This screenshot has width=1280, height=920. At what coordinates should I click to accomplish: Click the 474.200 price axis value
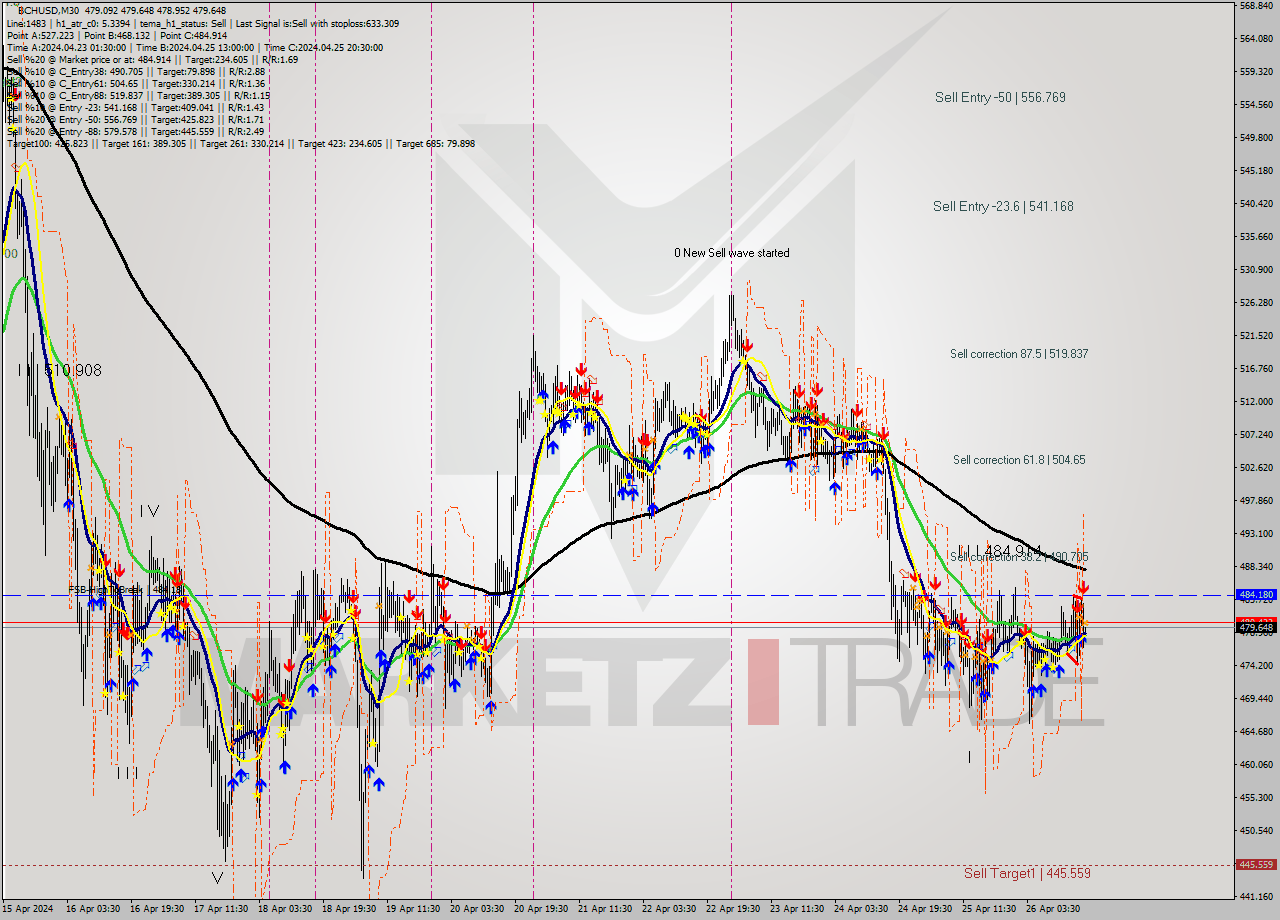[1255, 665]
